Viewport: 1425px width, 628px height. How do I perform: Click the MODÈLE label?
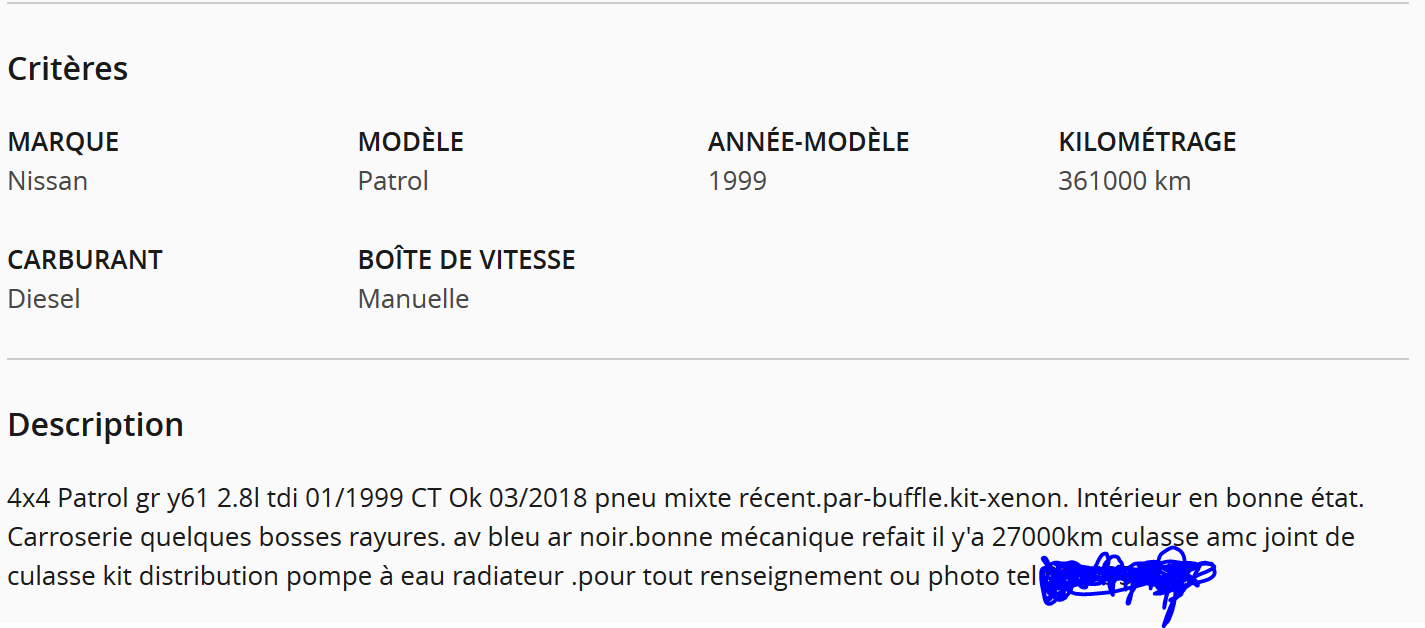411,142
